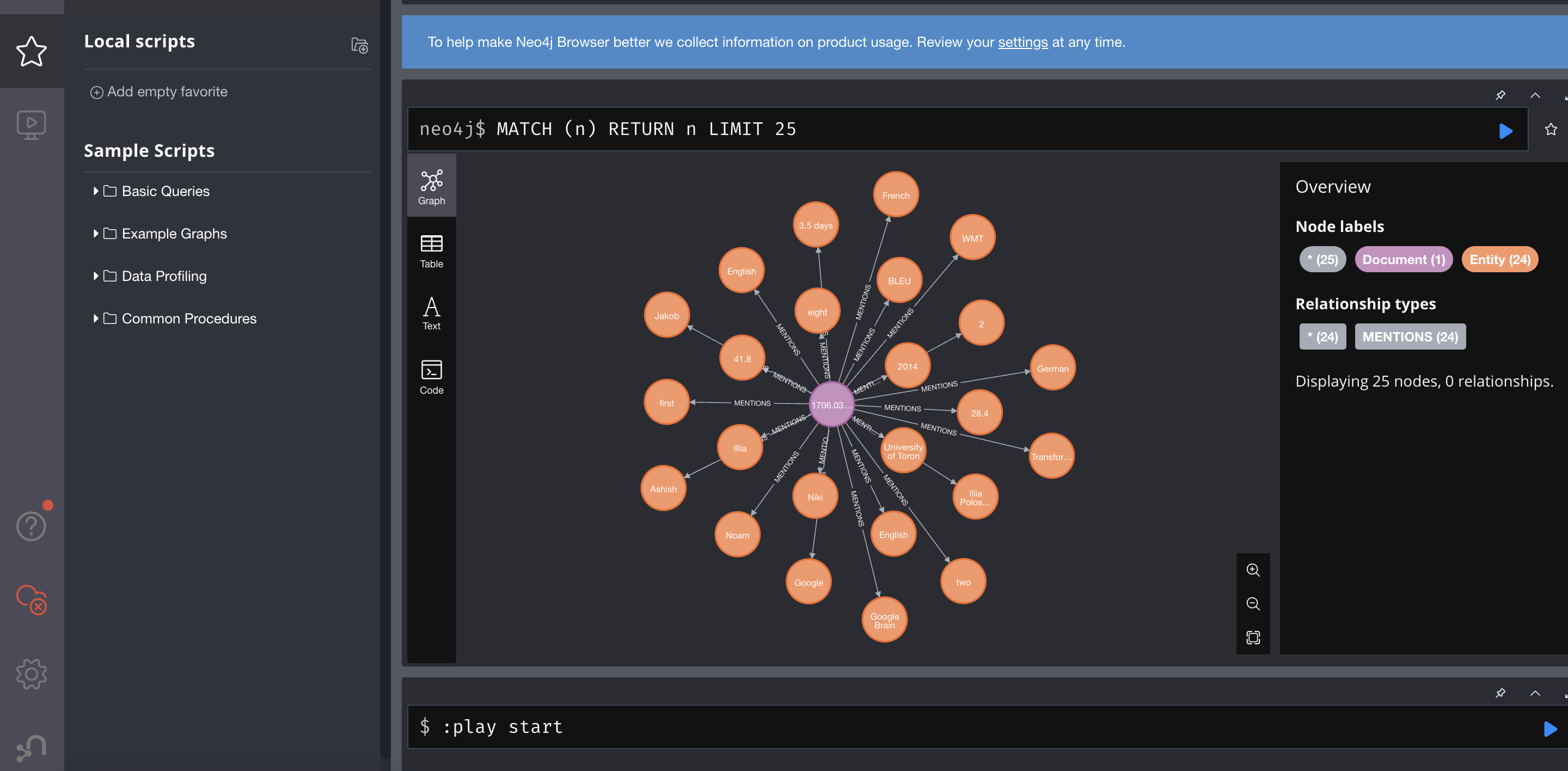
Task: Switch to the Table result view
Action: pyautogui.click(x=431, y=250)
